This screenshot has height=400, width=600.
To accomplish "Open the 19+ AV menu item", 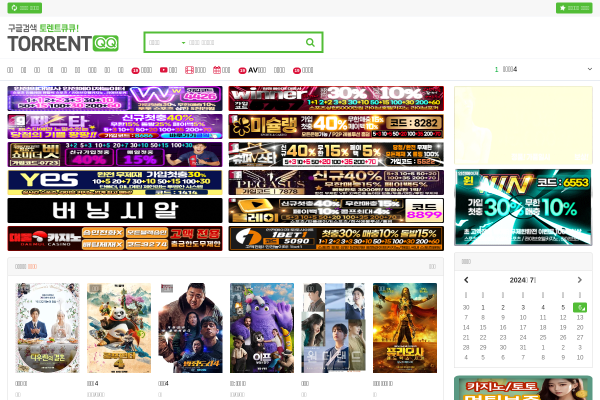I will coord(252,70).
